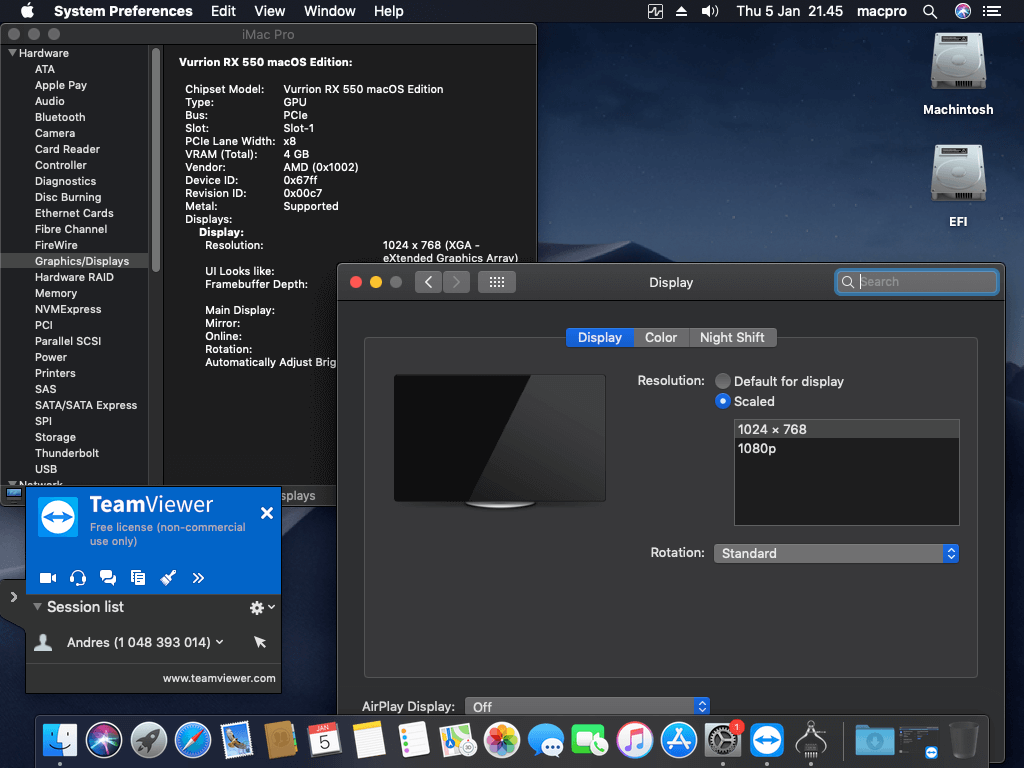Open TeamViewer file transfer icon
The width and height of the screenshot is (1024, 768).
138,577
